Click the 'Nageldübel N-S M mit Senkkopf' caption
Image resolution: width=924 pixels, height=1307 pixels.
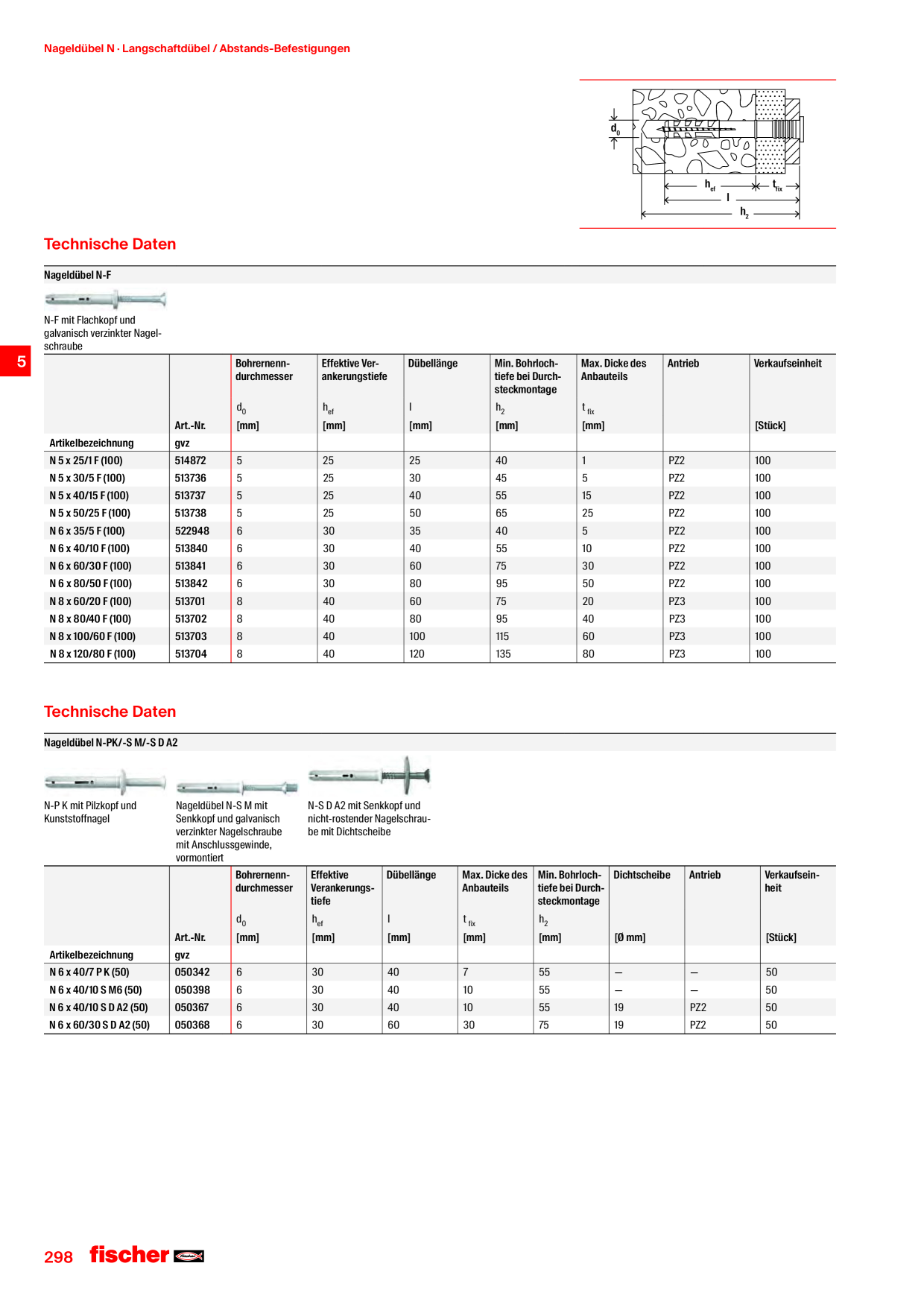(x=229, y=832)
